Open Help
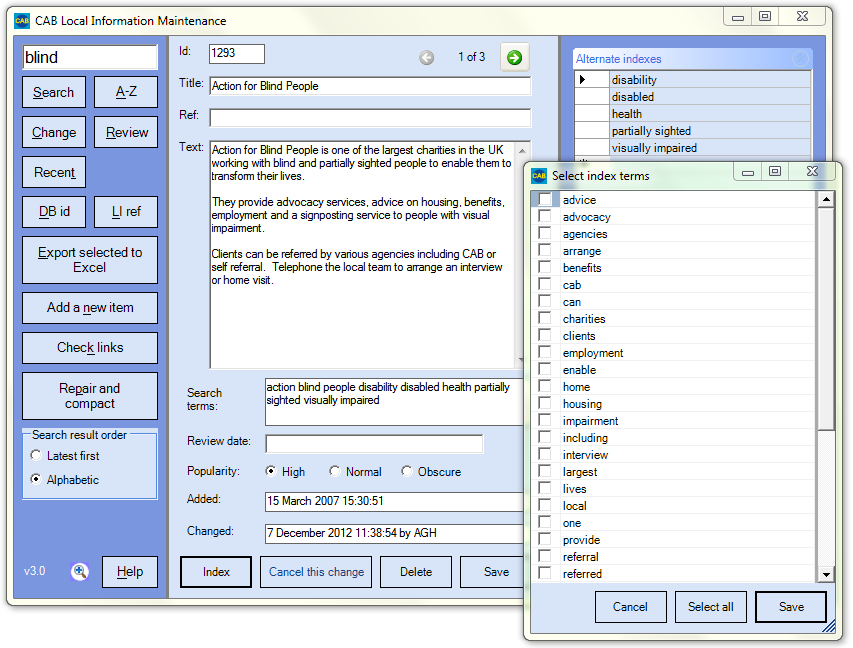This screenshot has width=853, height=648. click(129, 571)
